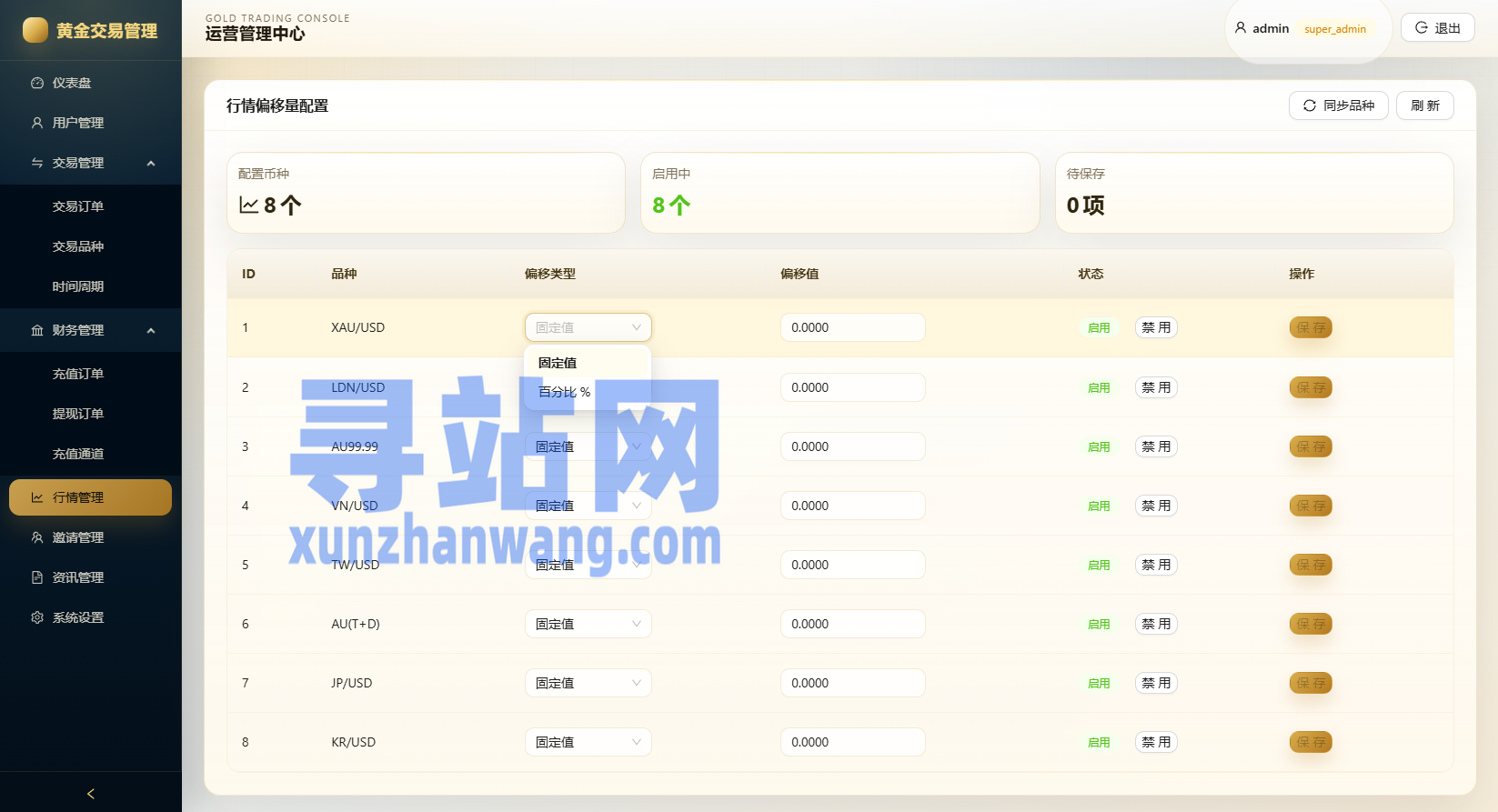Collapse the 交易管理 submenu chevron
The width and height of the screenshot is (1498, 812).
pos(151,163)
